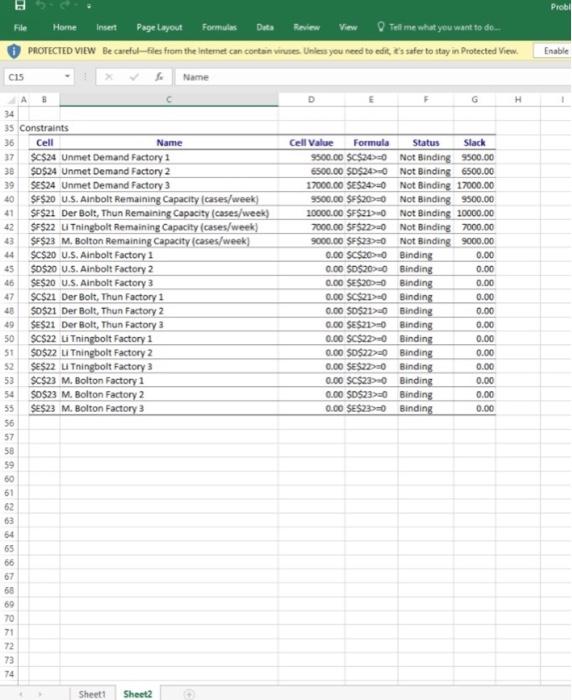Select Li Tningbolt Factory 3 cell
Viewport: 572px width, 700px height.
pyautogui.click(x=169, y=367)
